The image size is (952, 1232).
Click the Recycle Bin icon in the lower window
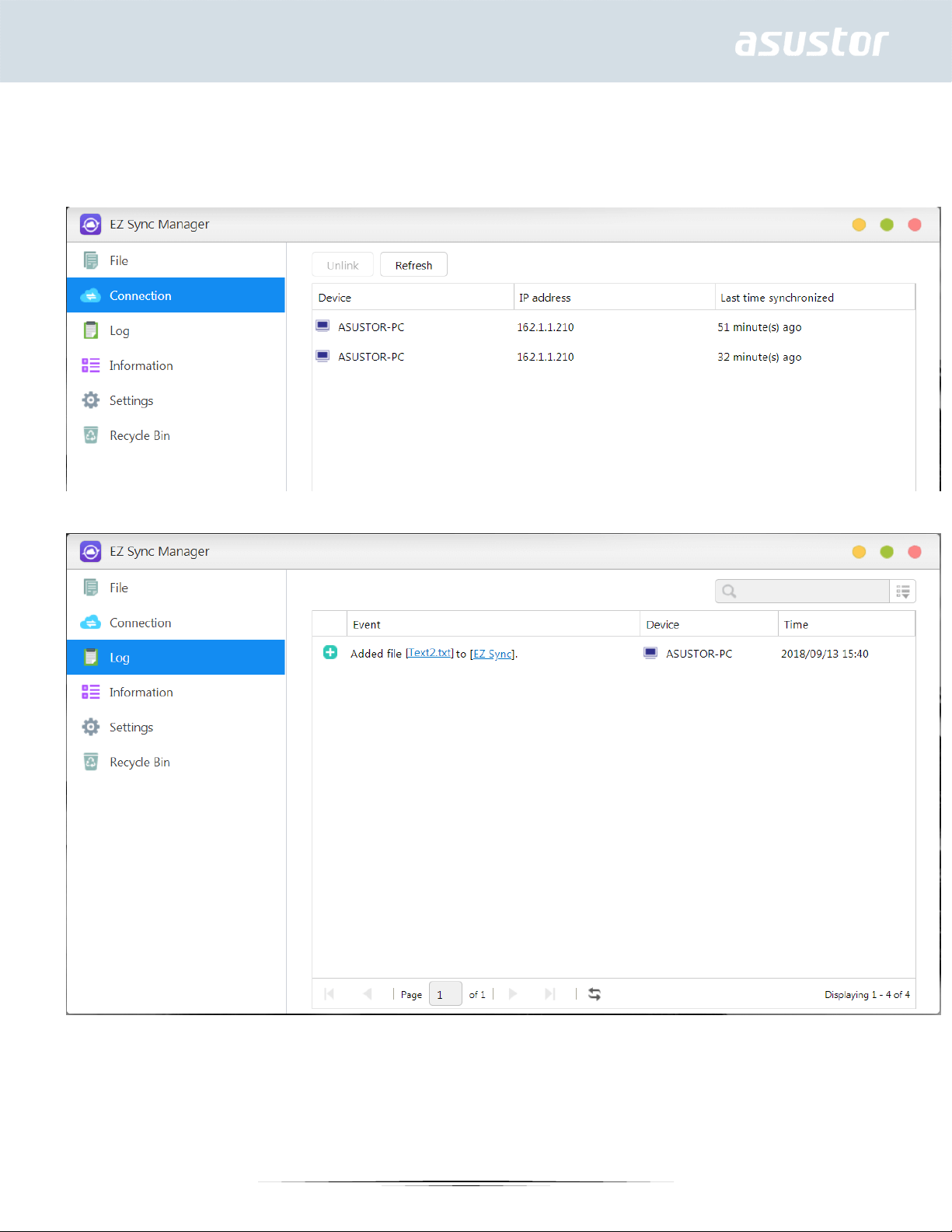91,762
